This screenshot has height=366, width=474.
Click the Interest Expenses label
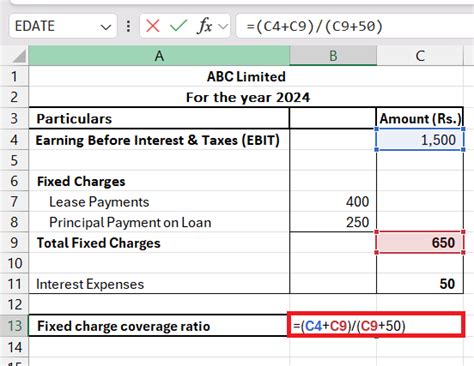coord(90,284)
